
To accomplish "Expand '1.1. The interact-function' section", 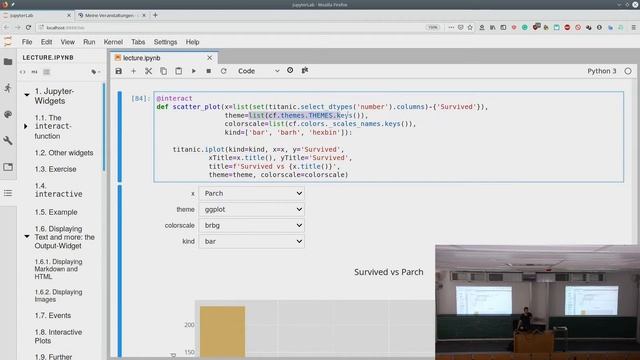I will point(26,126).
